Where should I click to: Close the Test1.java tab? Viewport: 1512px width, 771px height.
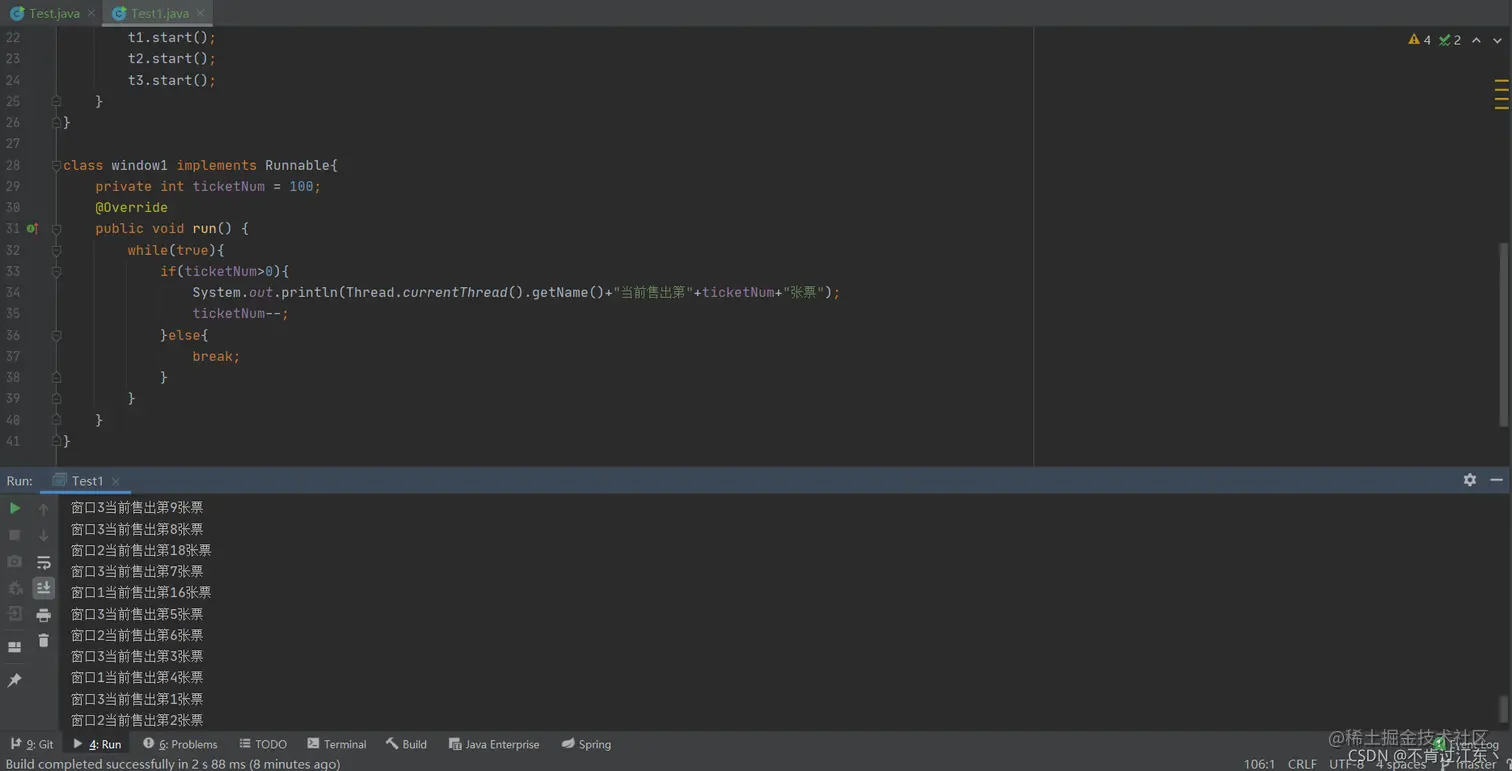click(x=200, y=13)
